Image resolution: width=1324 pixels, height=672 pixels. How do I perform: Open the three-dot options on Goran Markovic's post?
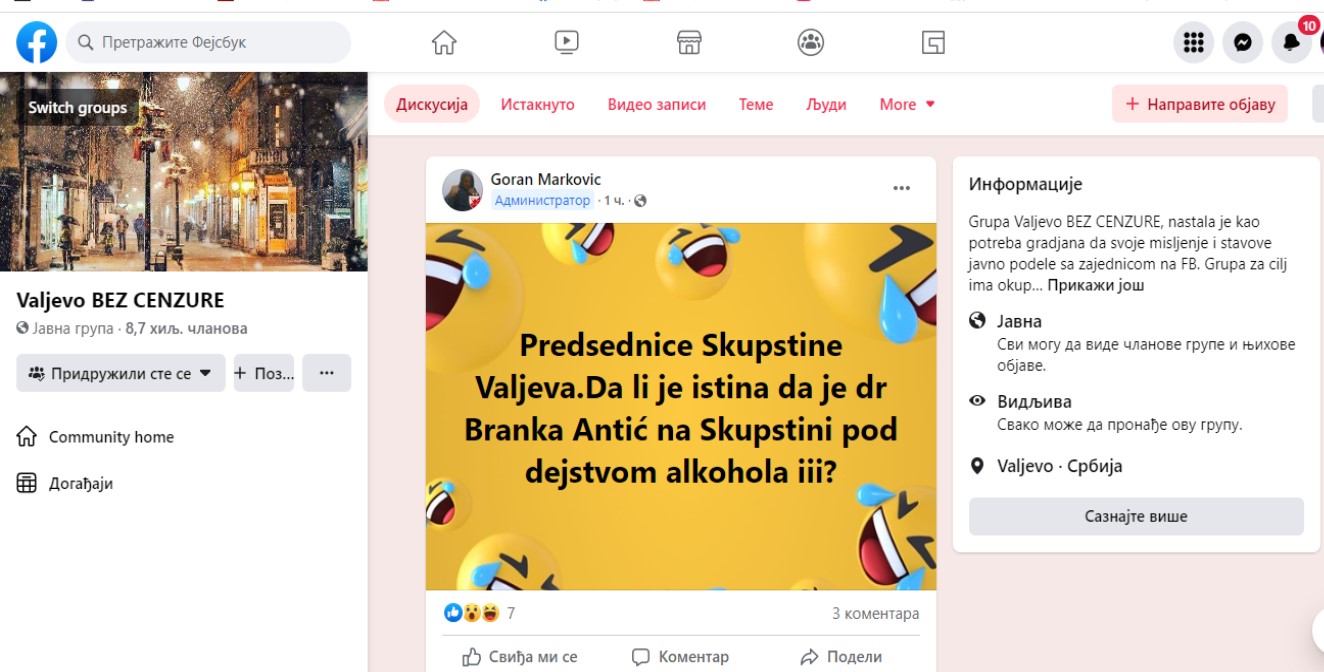902,188
